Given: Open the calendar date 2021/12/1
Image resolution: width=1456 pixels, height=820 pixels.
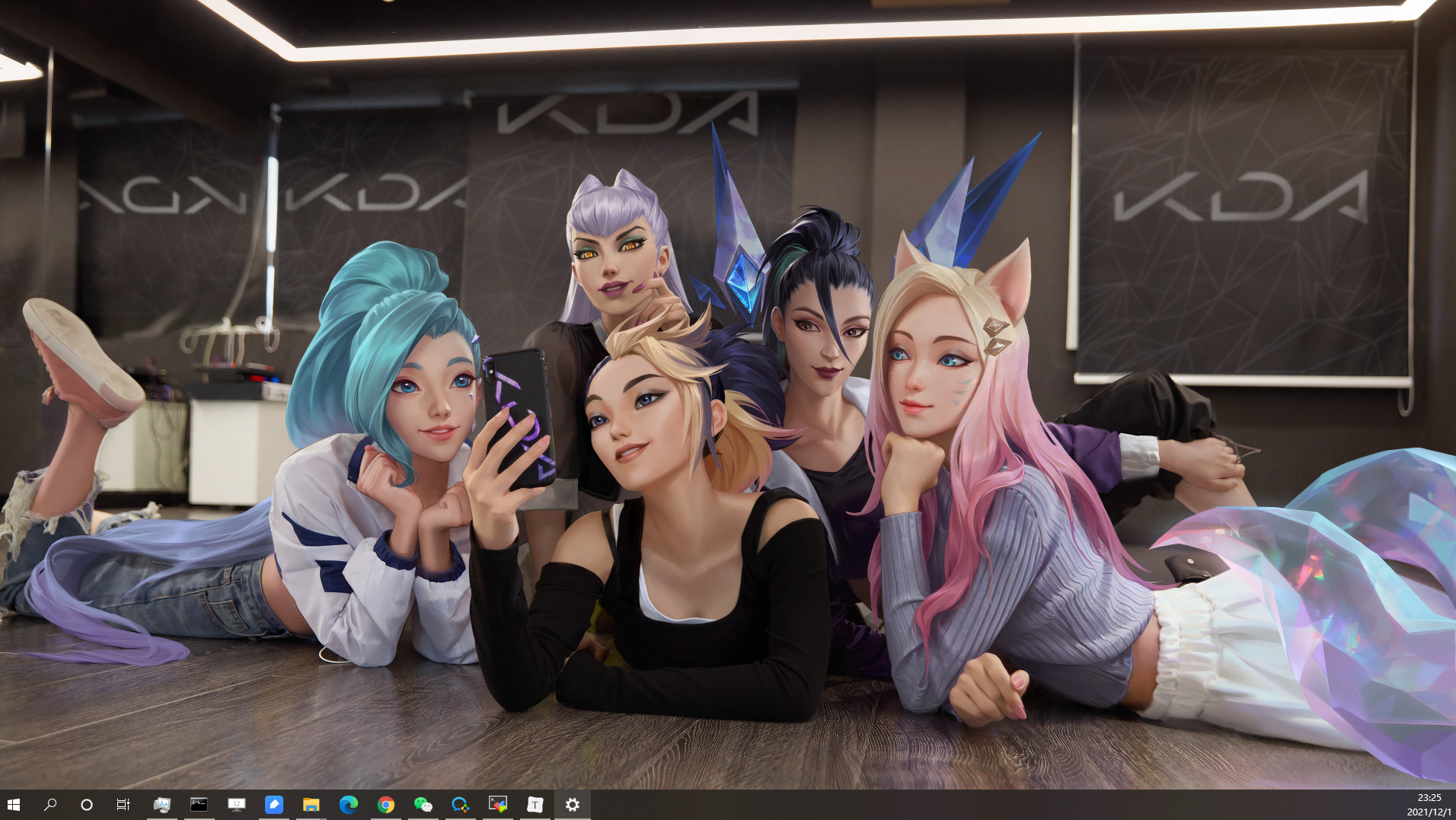Looking at the screenshot, I should [1429, 812].
